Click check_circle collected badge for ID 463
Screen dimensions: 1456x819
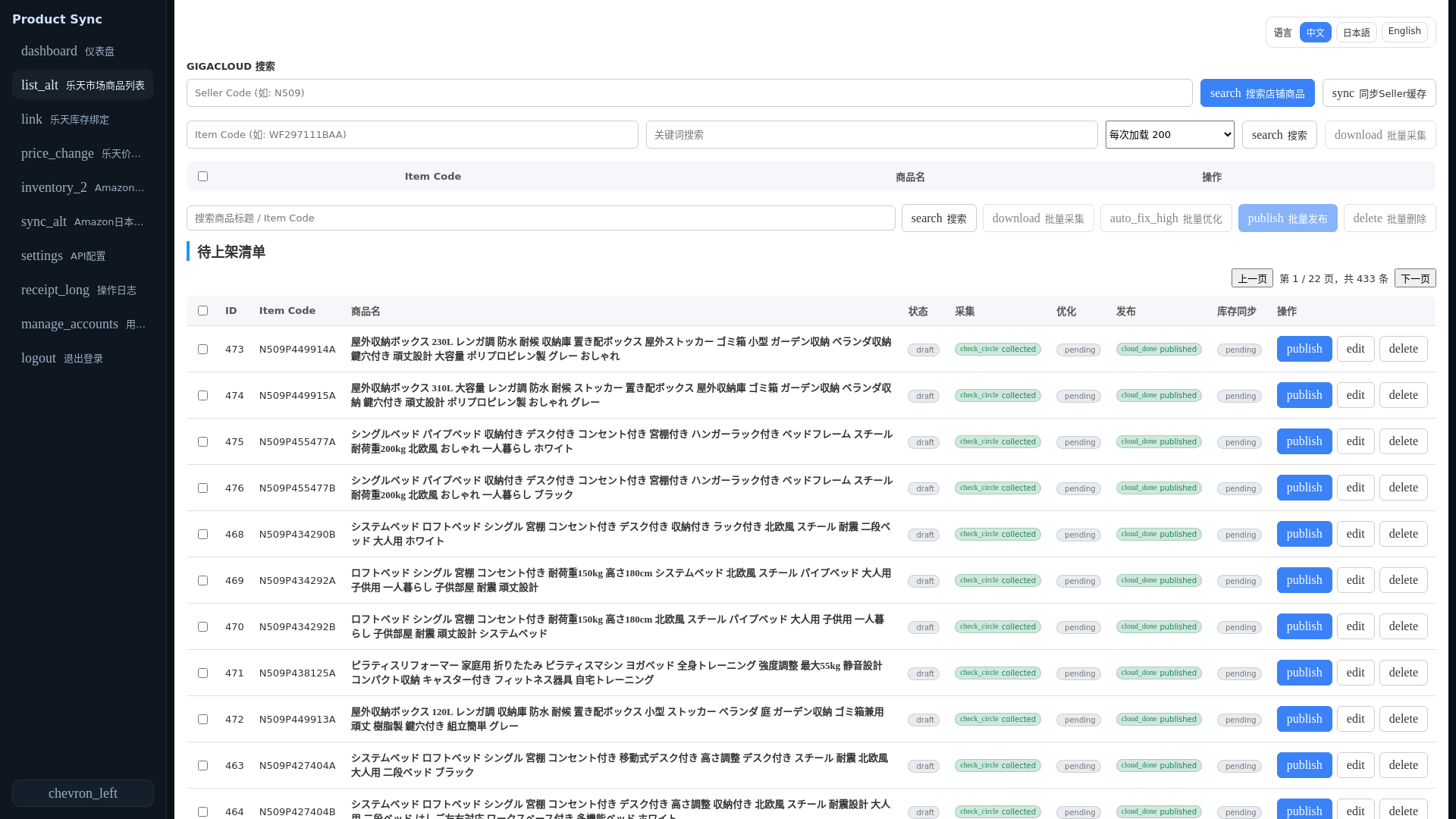(x=998, y=765)
